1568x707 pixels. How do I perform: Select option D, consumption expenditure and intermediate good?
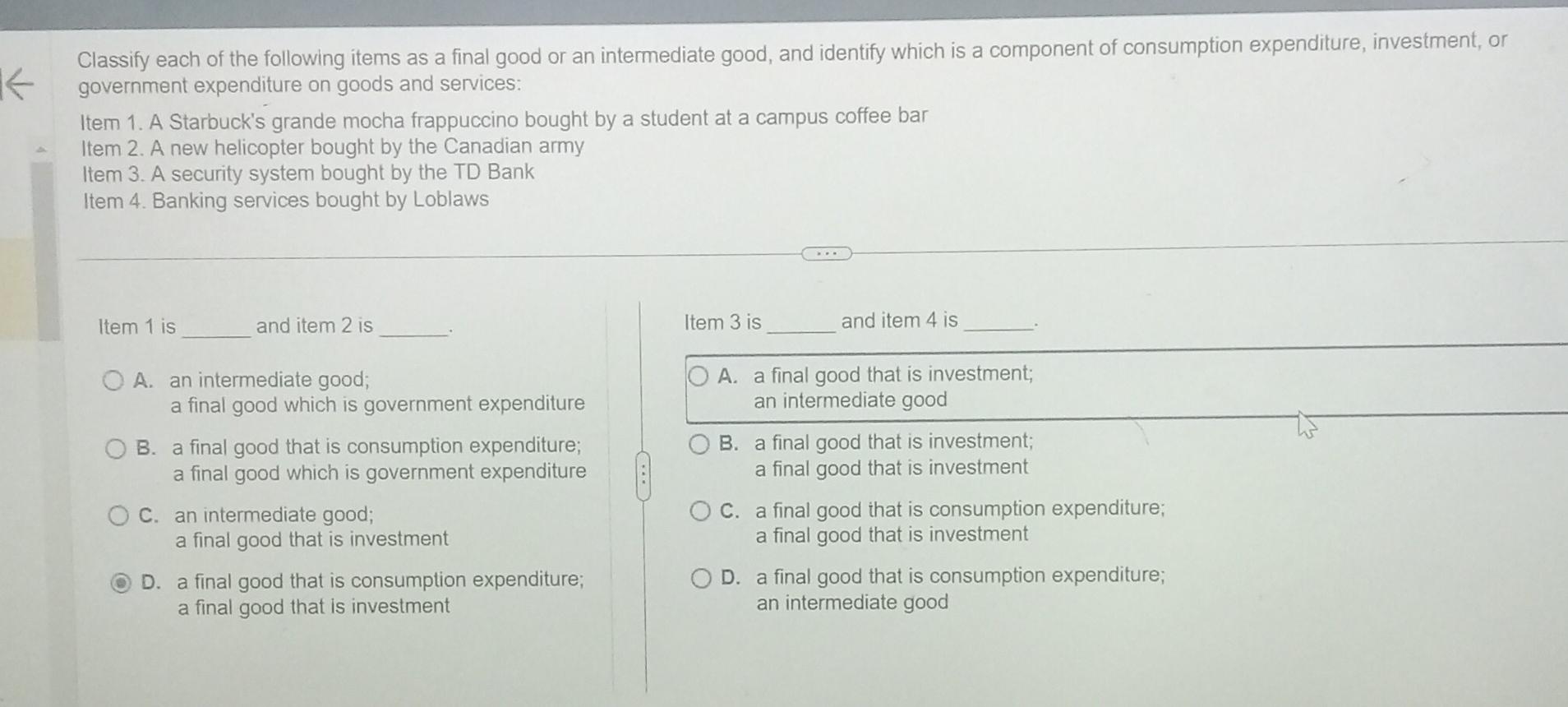click(x=700, y=579)
